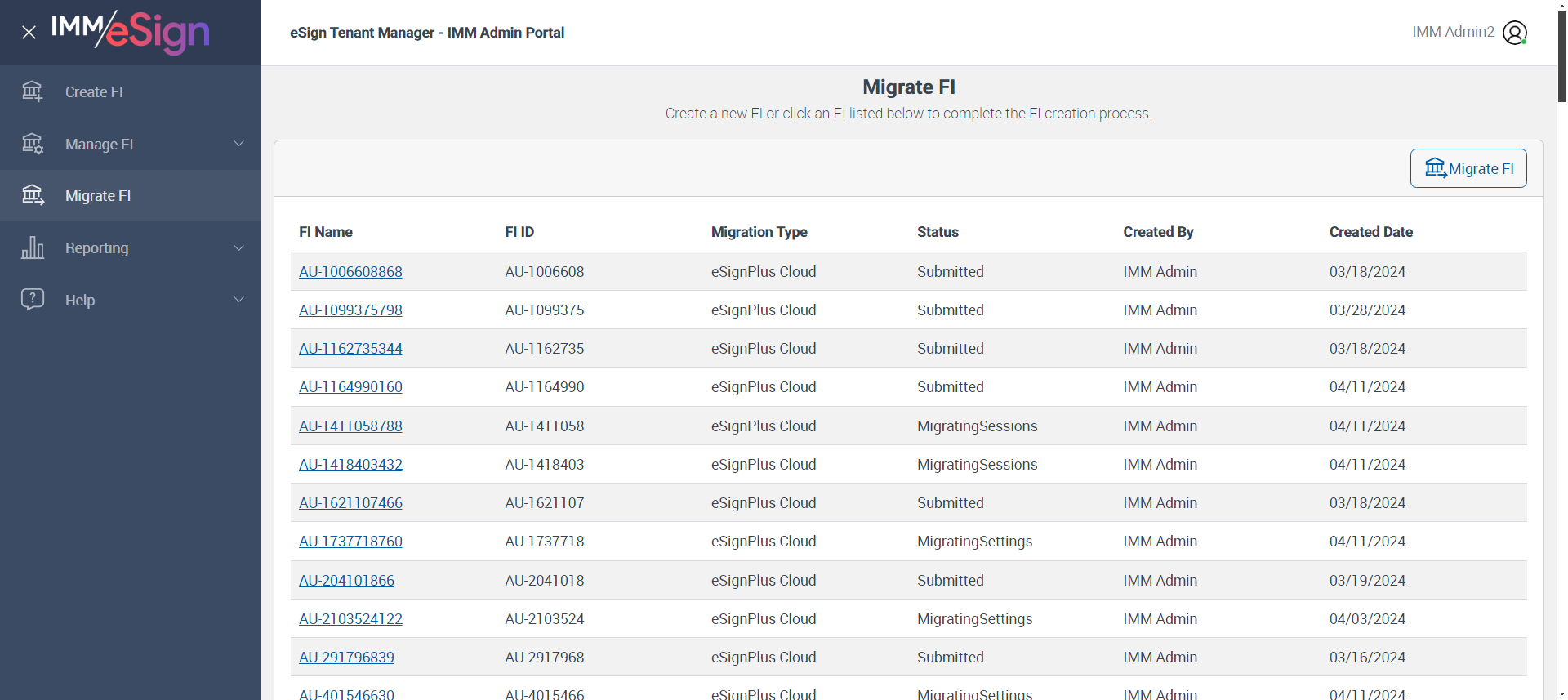This screenshot has height=700, width=1568.
Task: Open FI link AU-1162735344
Action: click(x=350, y=349)
